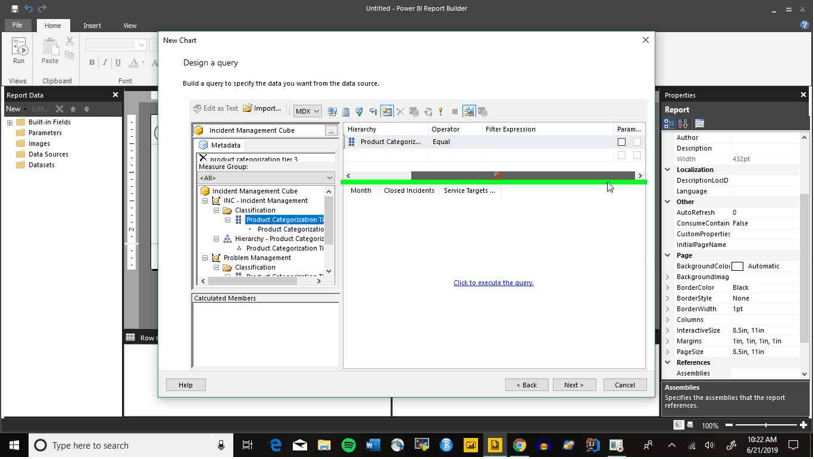Viewport: 814px width, 459px height.
Task: Select the Metadata tab
Action: click(220, 145)
